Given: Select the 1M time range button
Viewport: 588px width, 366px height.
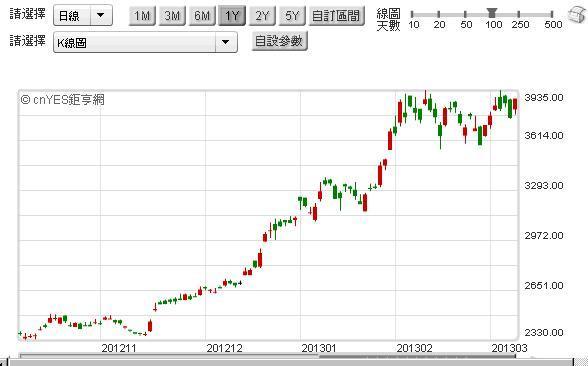Looking at the screenshot, I should coord(142,16).
